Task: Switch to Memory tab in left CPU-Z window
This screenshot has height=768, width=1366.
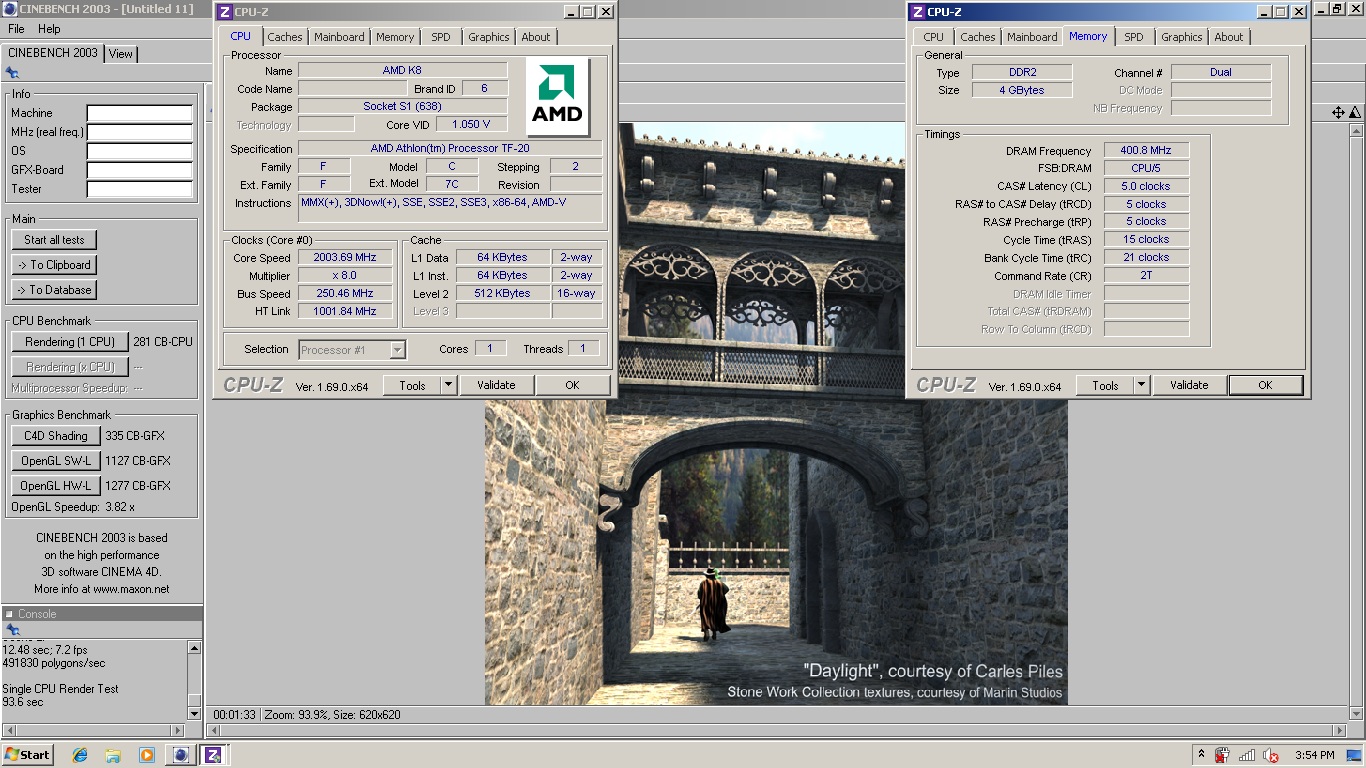Action: pos(395,37)
